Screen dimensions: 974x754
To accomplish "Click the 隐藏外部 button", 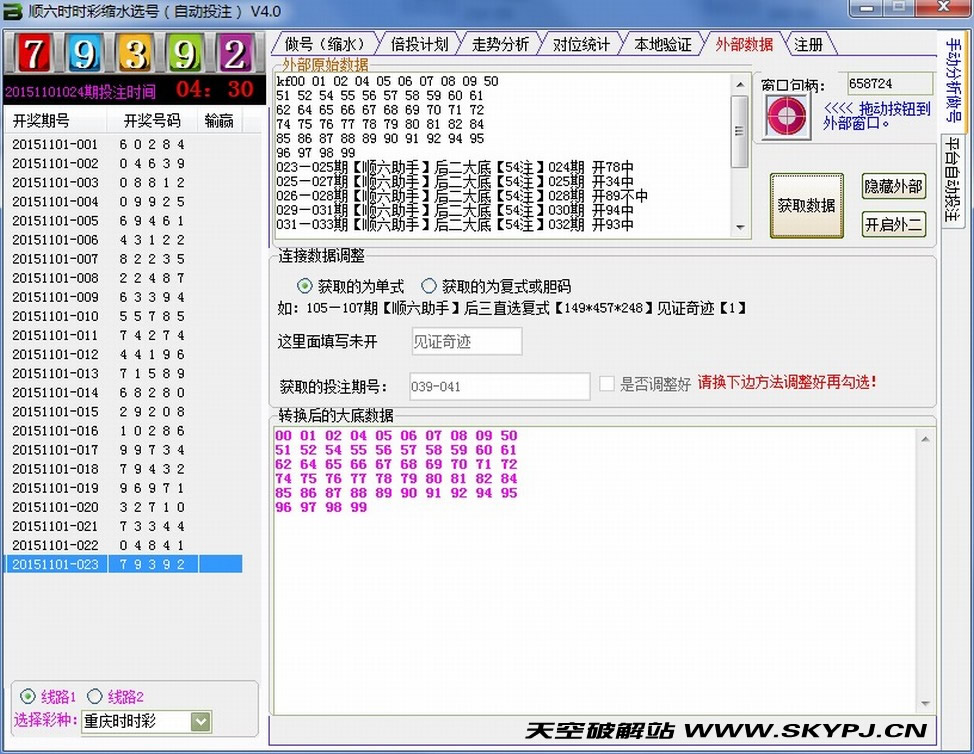I will point(893,187).
